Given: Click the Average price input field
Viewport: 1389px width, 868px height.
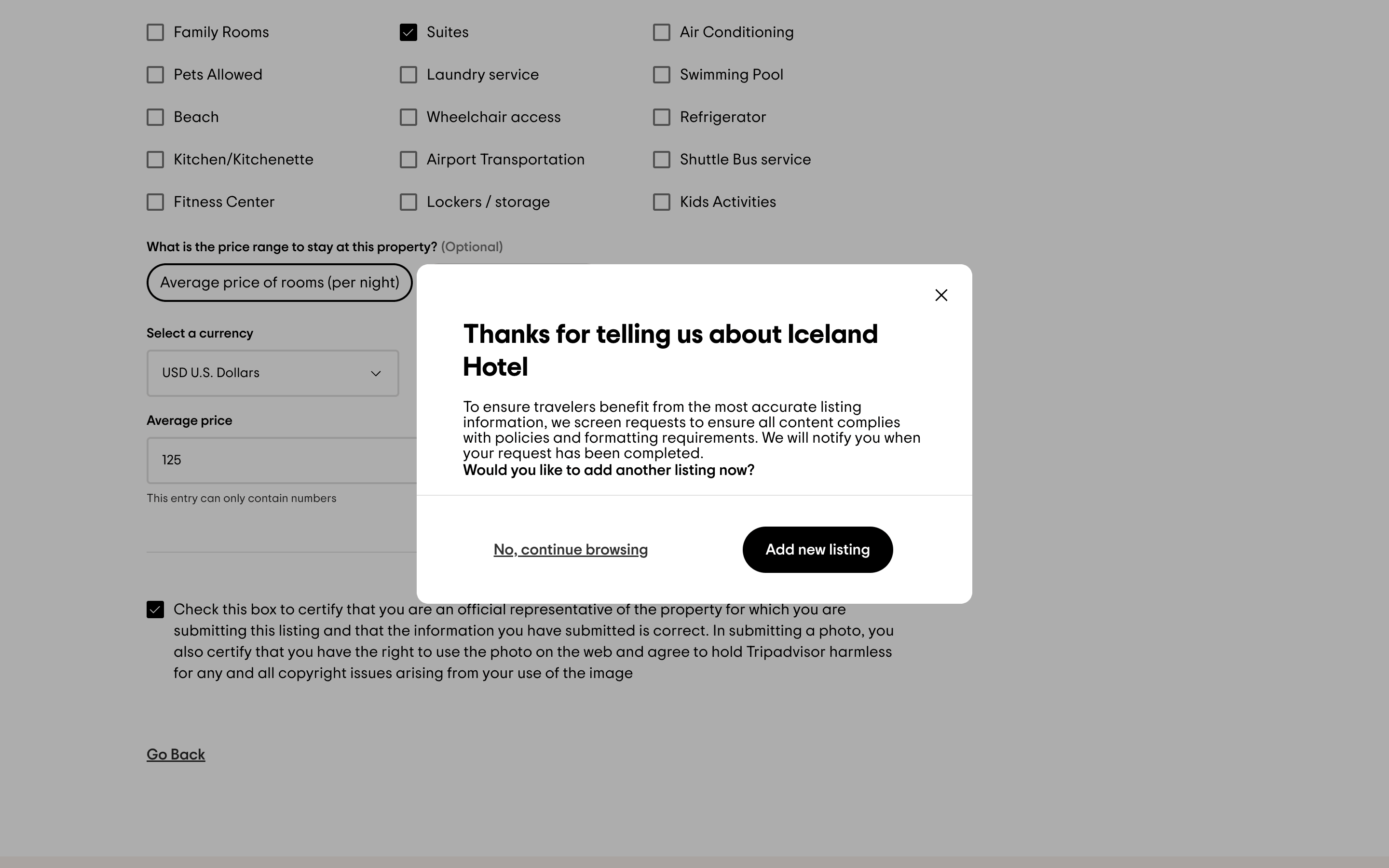Looking at the screenshot, I should point(281,461).
